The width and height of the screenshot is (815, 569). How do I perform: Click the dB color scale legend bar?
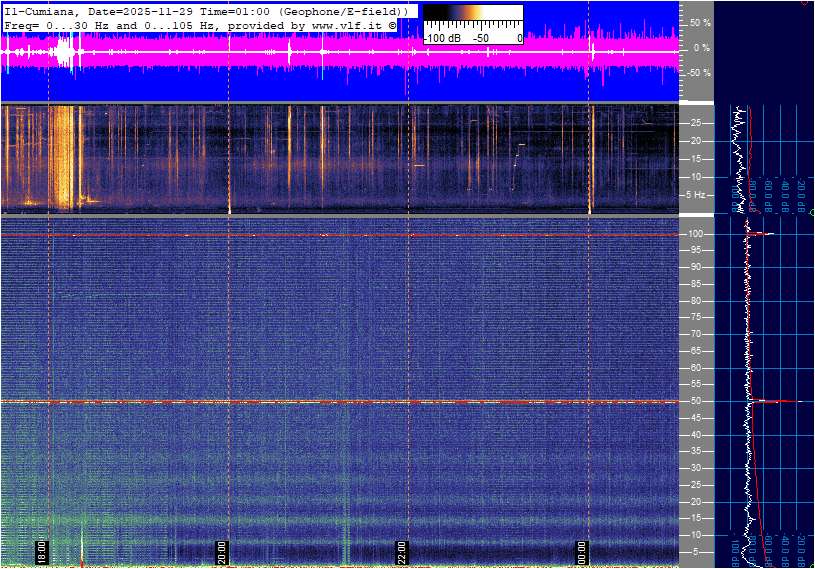click(x=472, y=18)
